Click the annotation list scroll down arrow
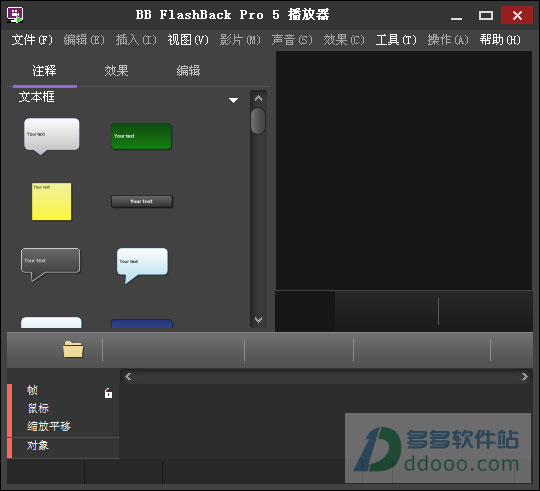This screenshot has height=491, width=540. [258, 320]
